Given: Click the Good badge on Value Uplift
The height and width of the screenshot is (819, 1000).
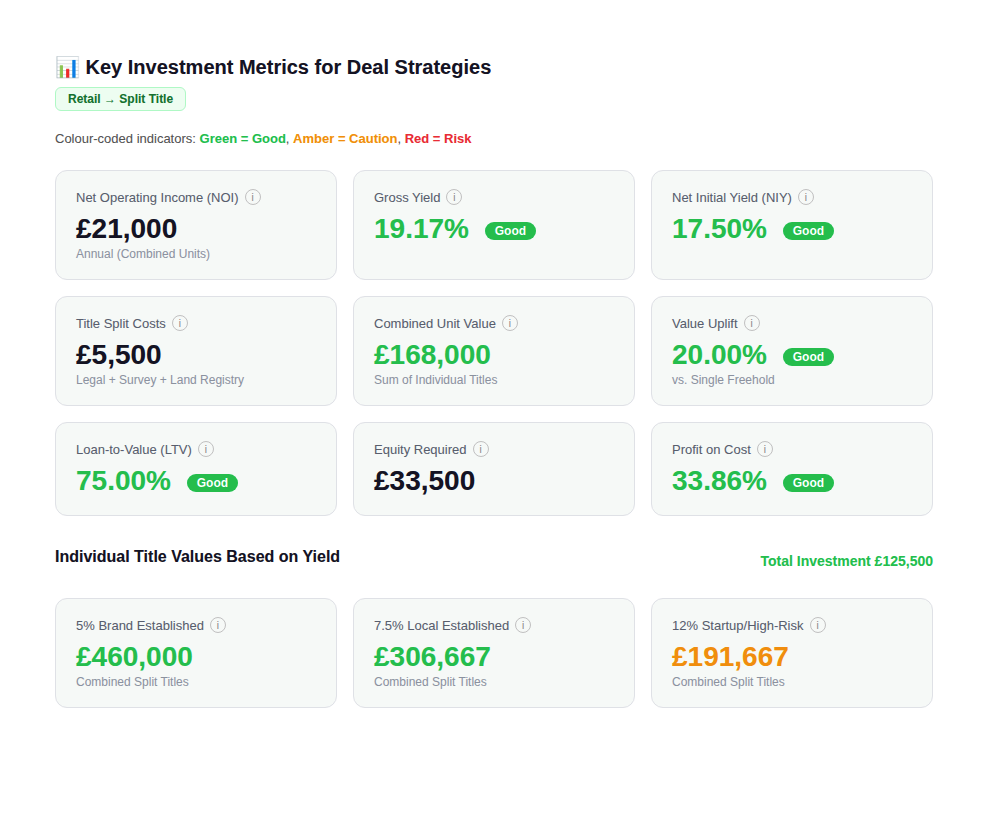Looking at the screenshot, I should [x=808, y=357].
